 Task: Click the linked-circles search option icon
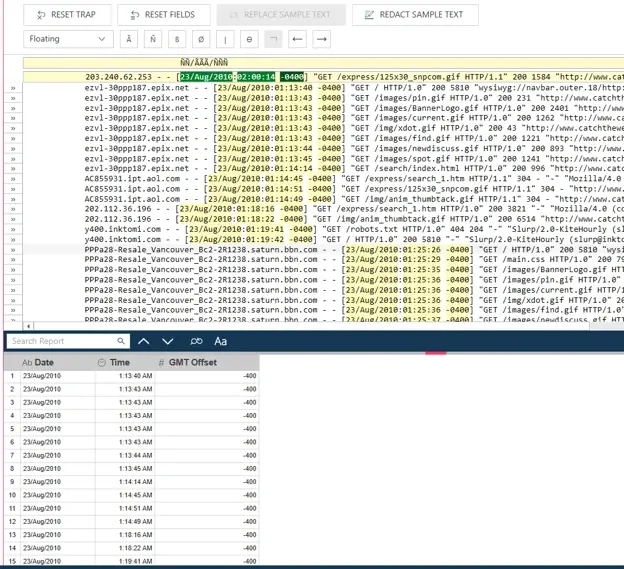[196, 341]
